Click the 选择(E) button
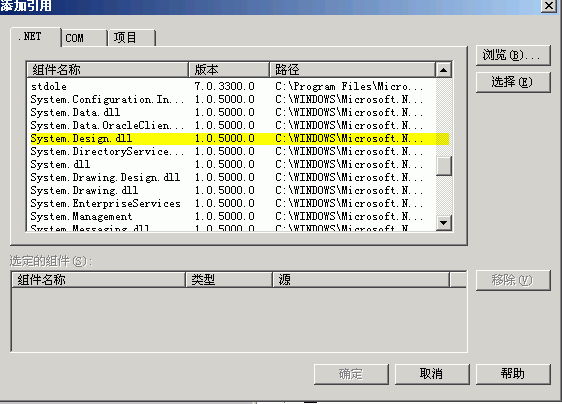Image resolution: width=562 pixels, height=404 pixels. point(513,82)
